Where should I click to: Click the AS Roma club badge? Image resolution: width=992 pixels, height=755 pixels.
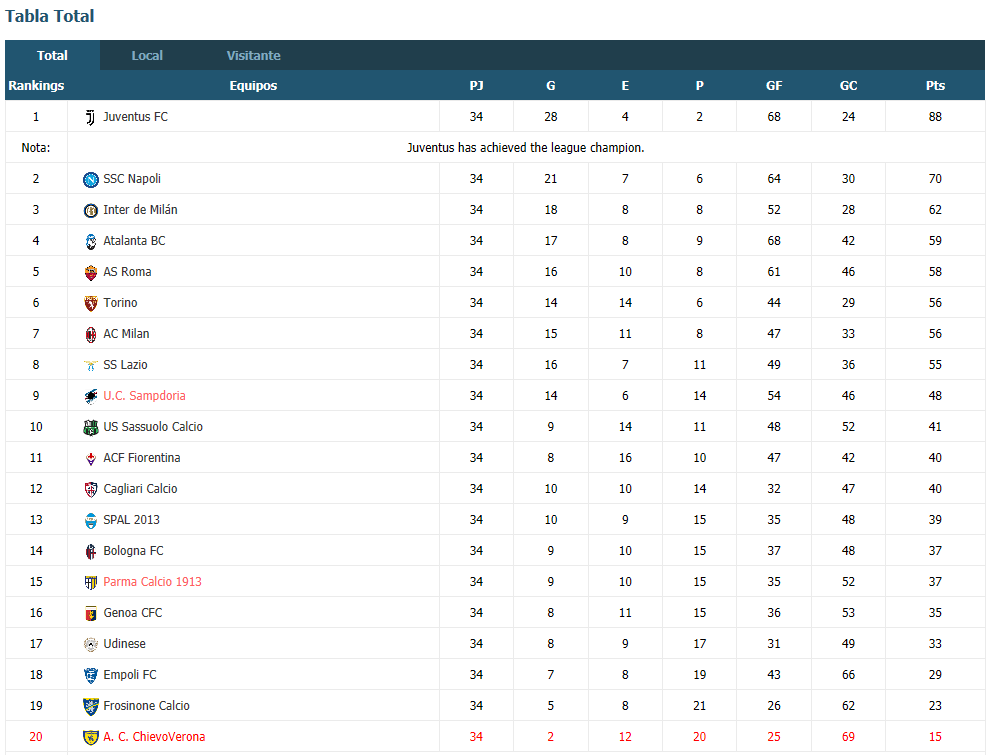(90, 272)
